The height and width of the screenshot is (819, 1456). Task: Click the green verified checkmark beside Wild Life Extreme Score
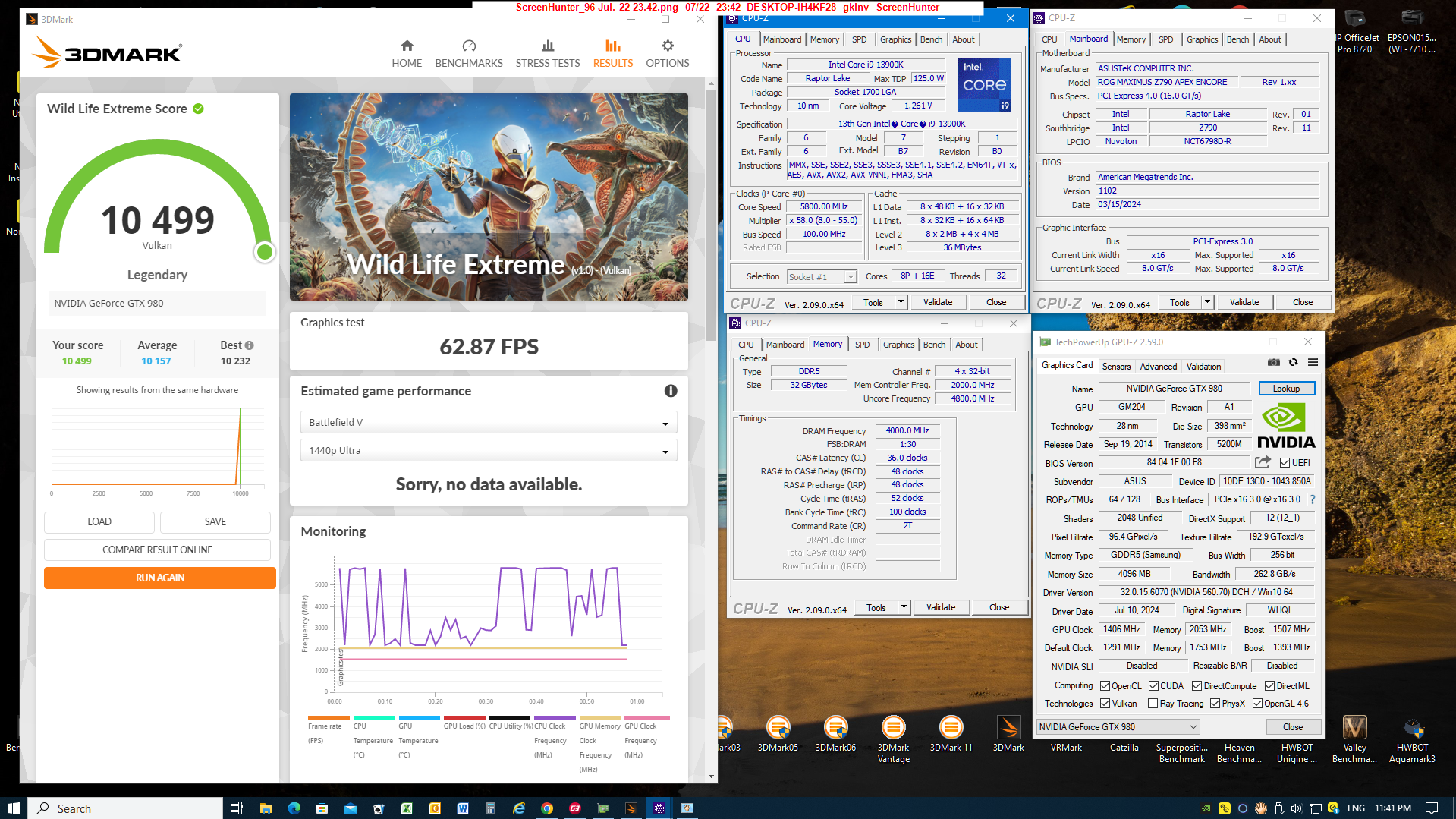(x=198, y=109)
